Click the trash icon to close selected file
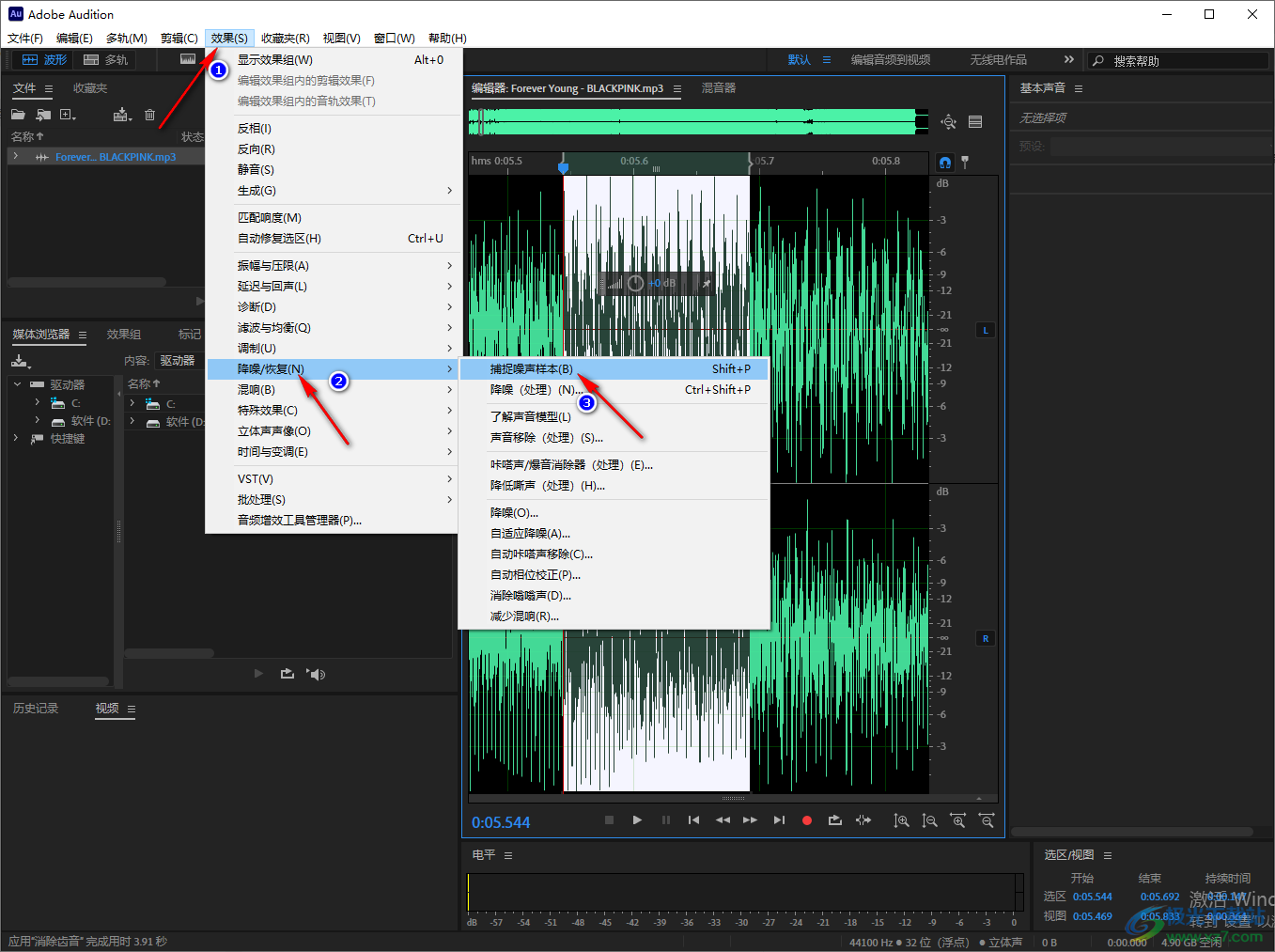The width and height of the screenshot is (1275, 952). (x=149, y=115)
